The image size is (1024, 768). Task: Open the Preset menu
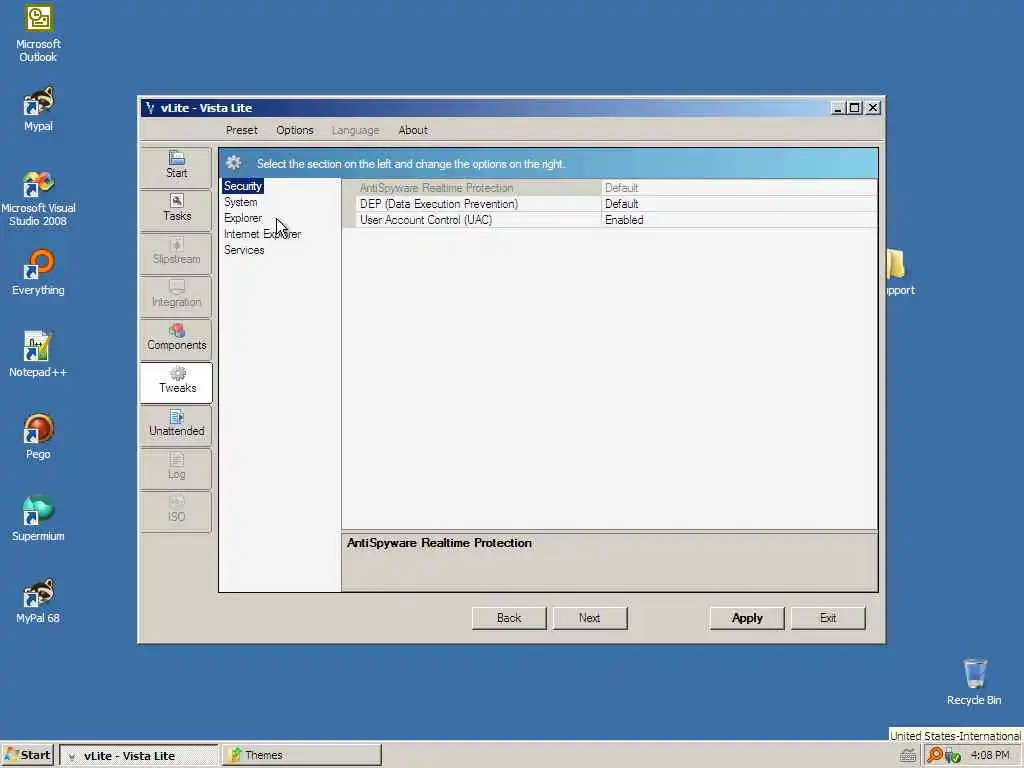[x=242, y=130]
